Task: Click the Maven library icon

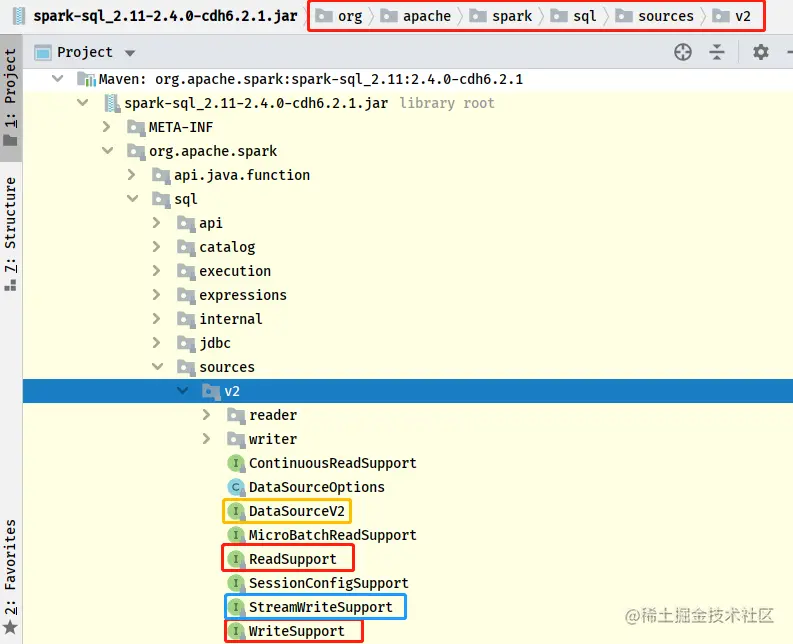Action: coord(86,79)
